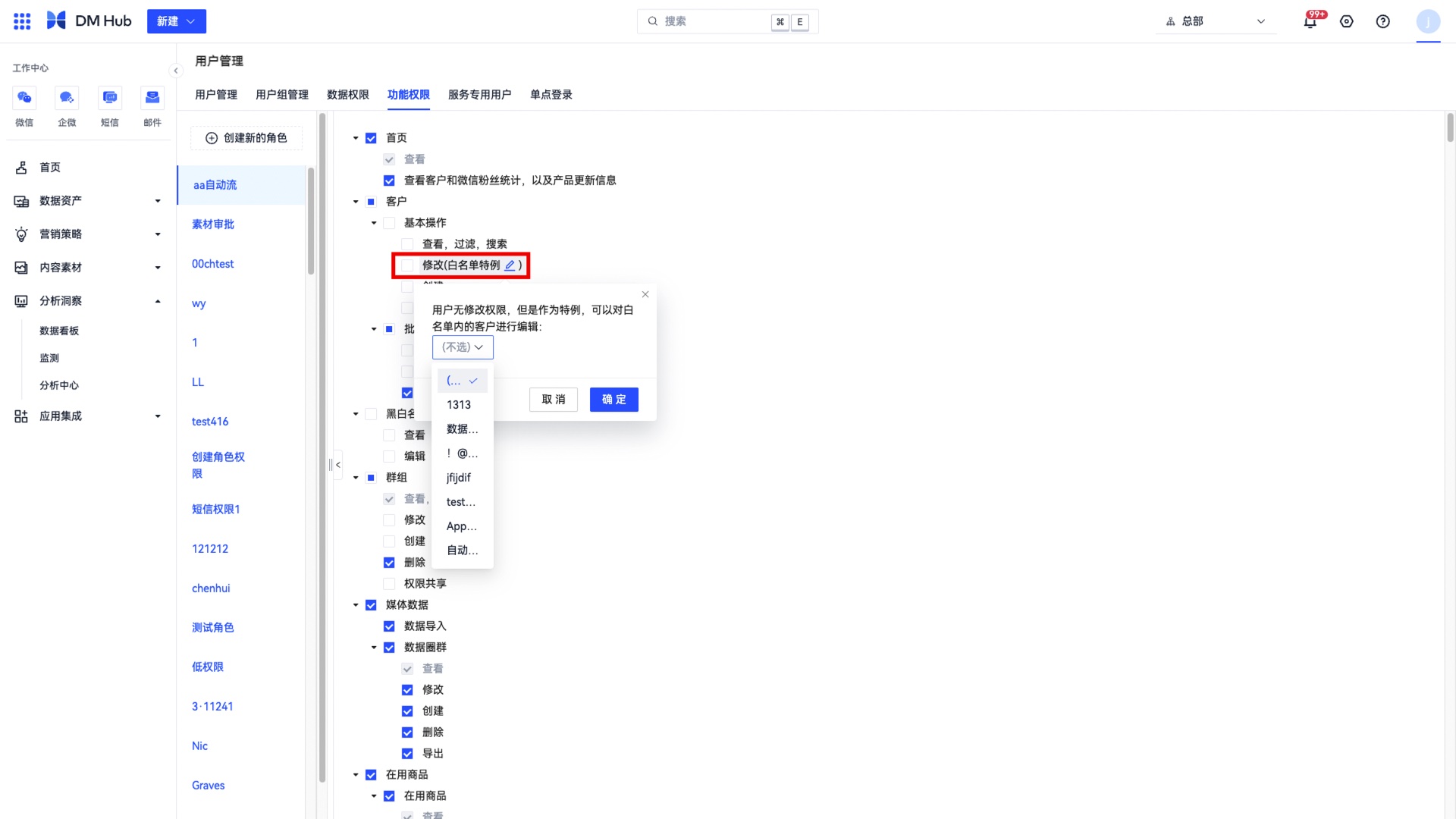Click the role panel collapse handle
The image size is (1456, 819).
337,465
